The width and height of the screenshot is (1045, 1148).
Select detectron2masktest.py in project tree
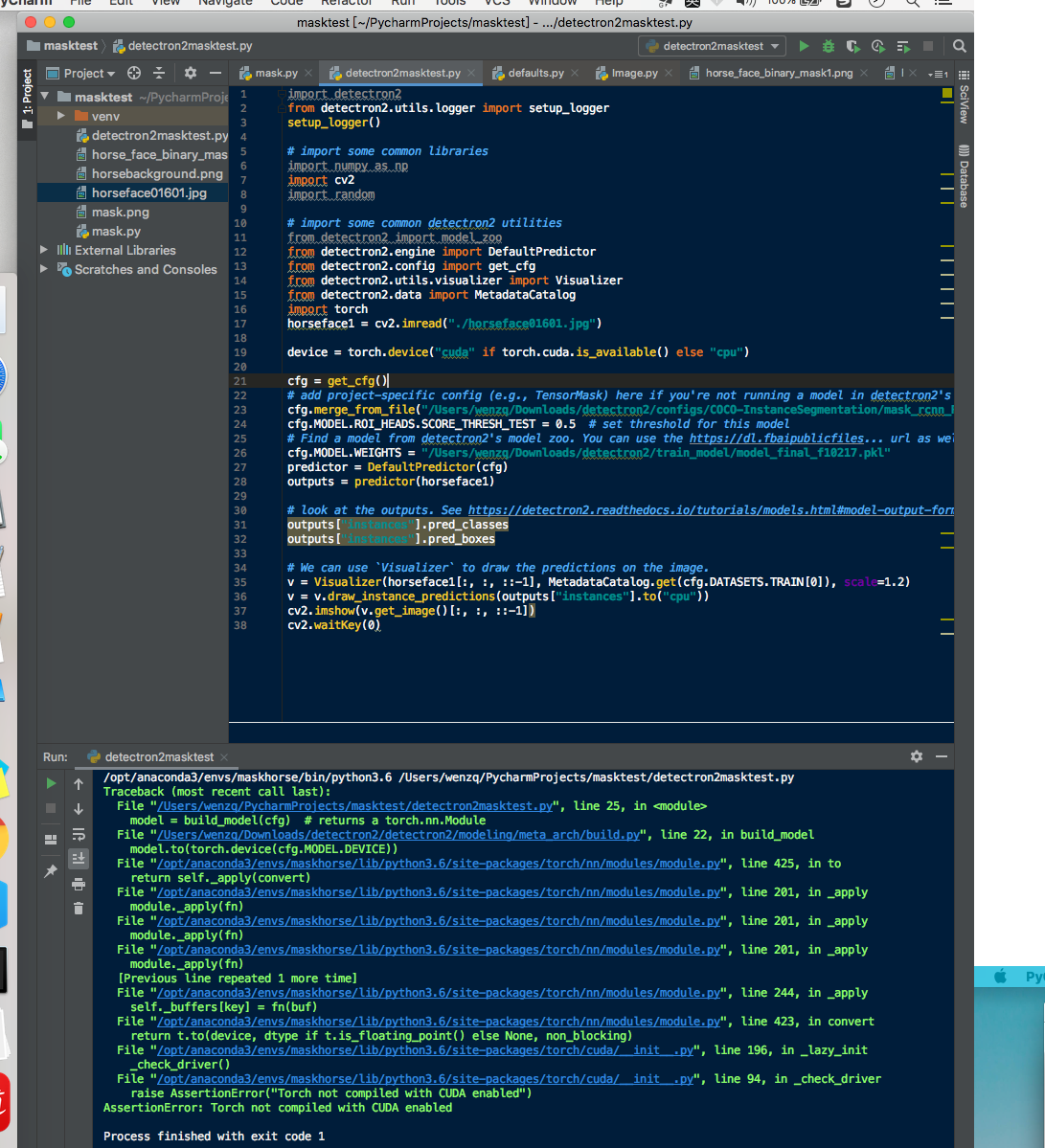[151, 135]
